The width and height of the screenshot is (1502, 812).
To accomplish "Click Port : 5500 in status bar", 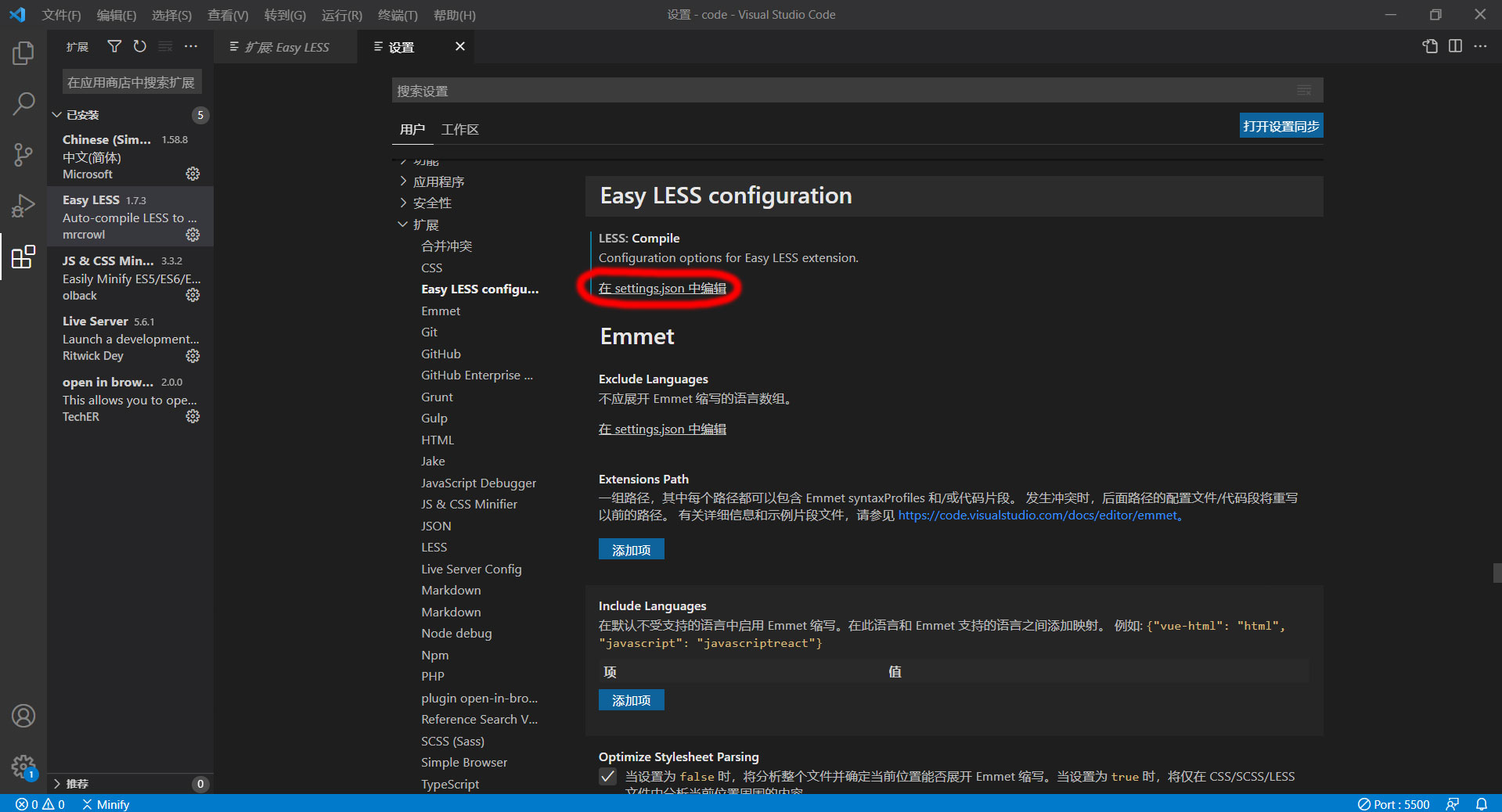I will (x=1393, y=804).
